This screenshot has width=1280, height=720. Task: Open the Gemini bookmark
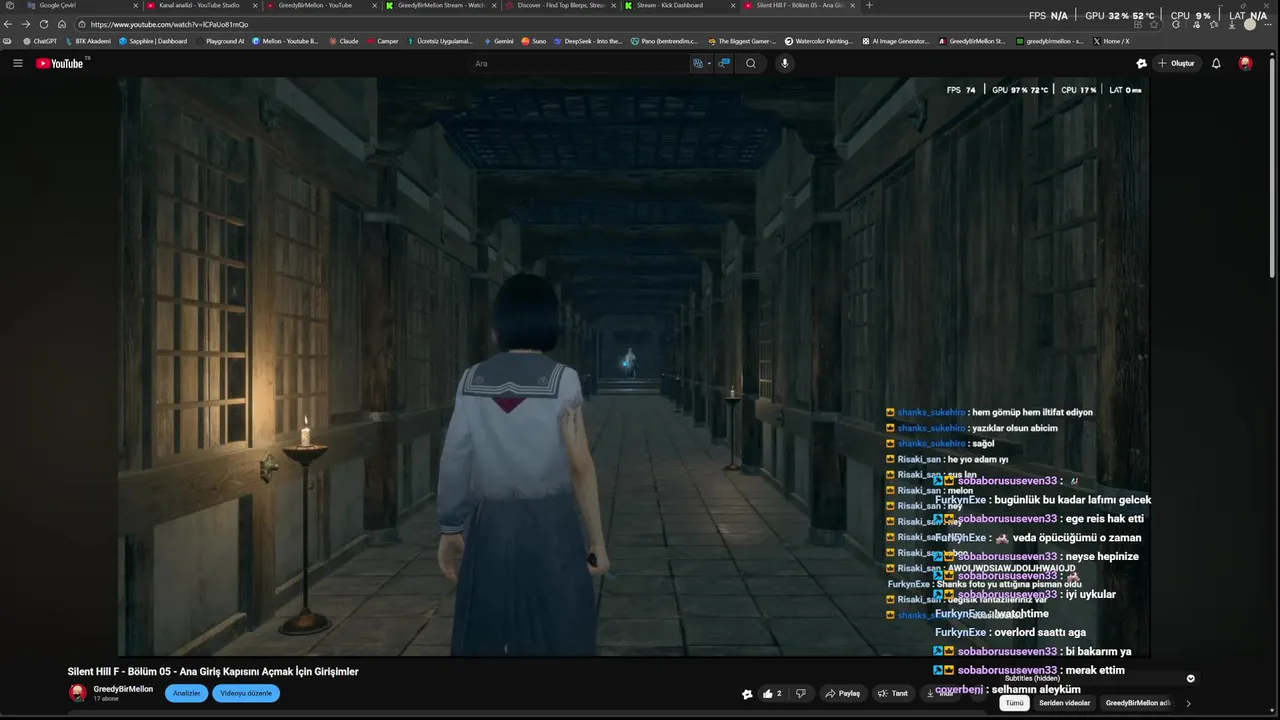(499, 41)
